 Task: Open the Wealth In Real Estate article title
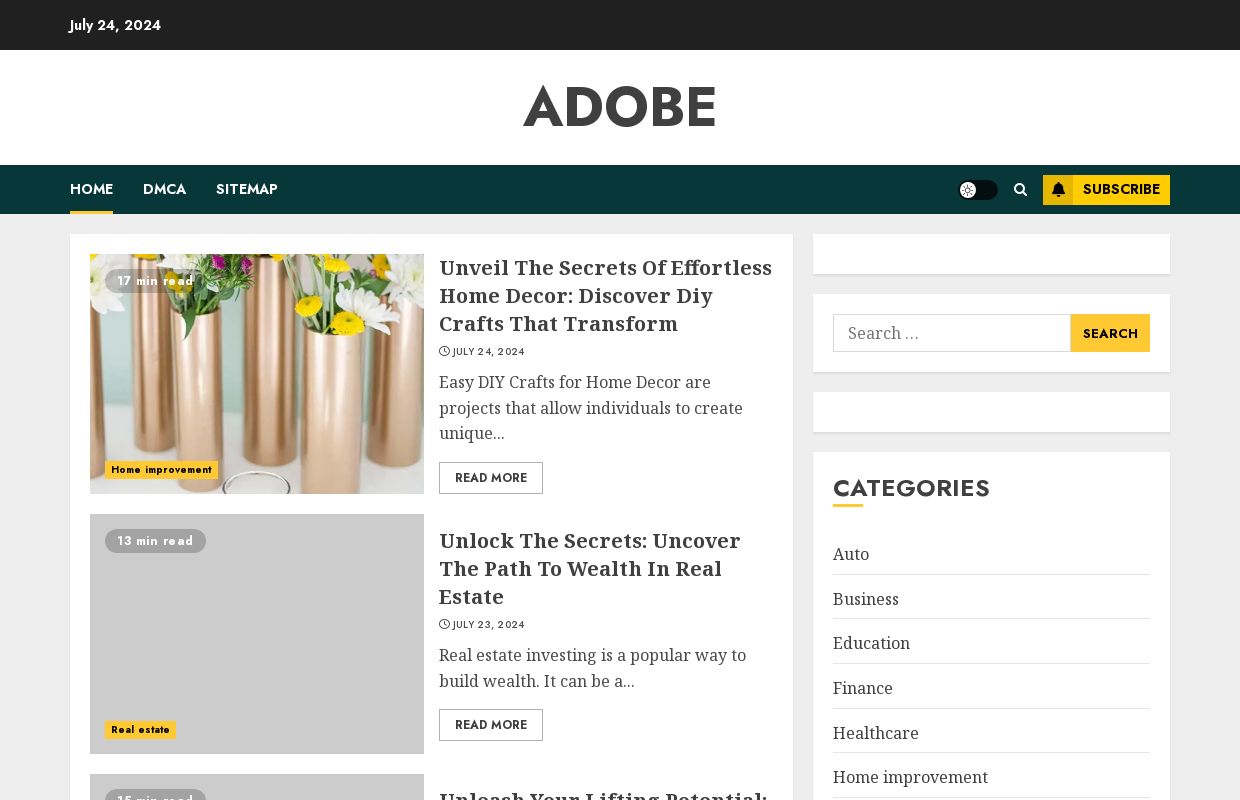[590, 569]
